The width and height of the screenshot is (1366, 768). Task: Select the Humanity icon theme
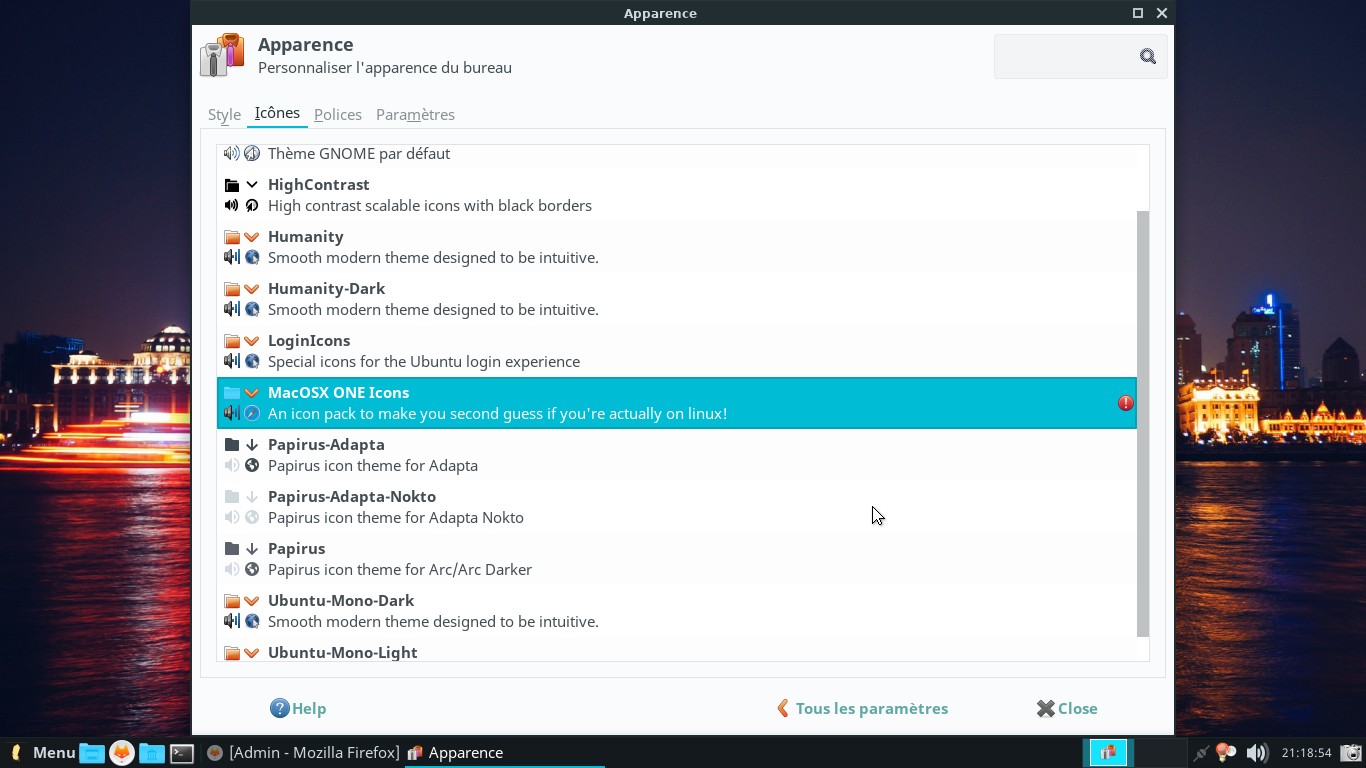(677, 247)
